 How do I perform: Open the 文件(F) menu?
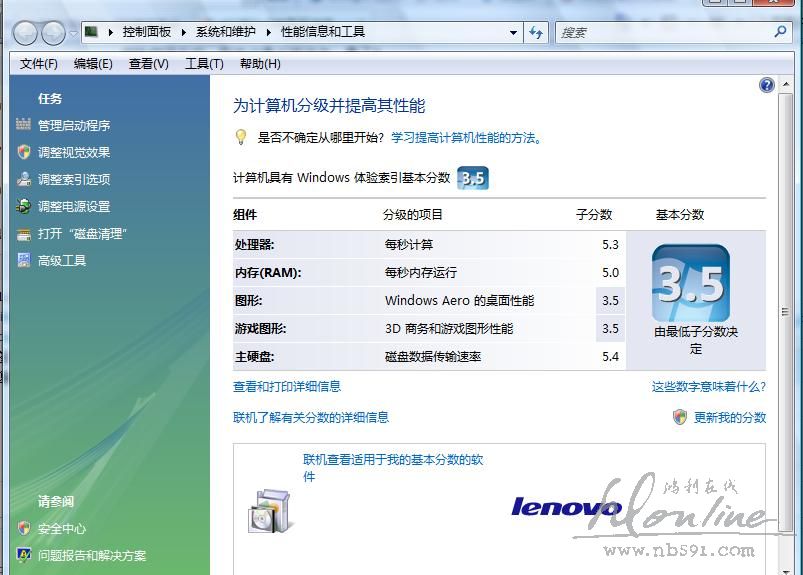pyautogui.click(x=39, y=64)
